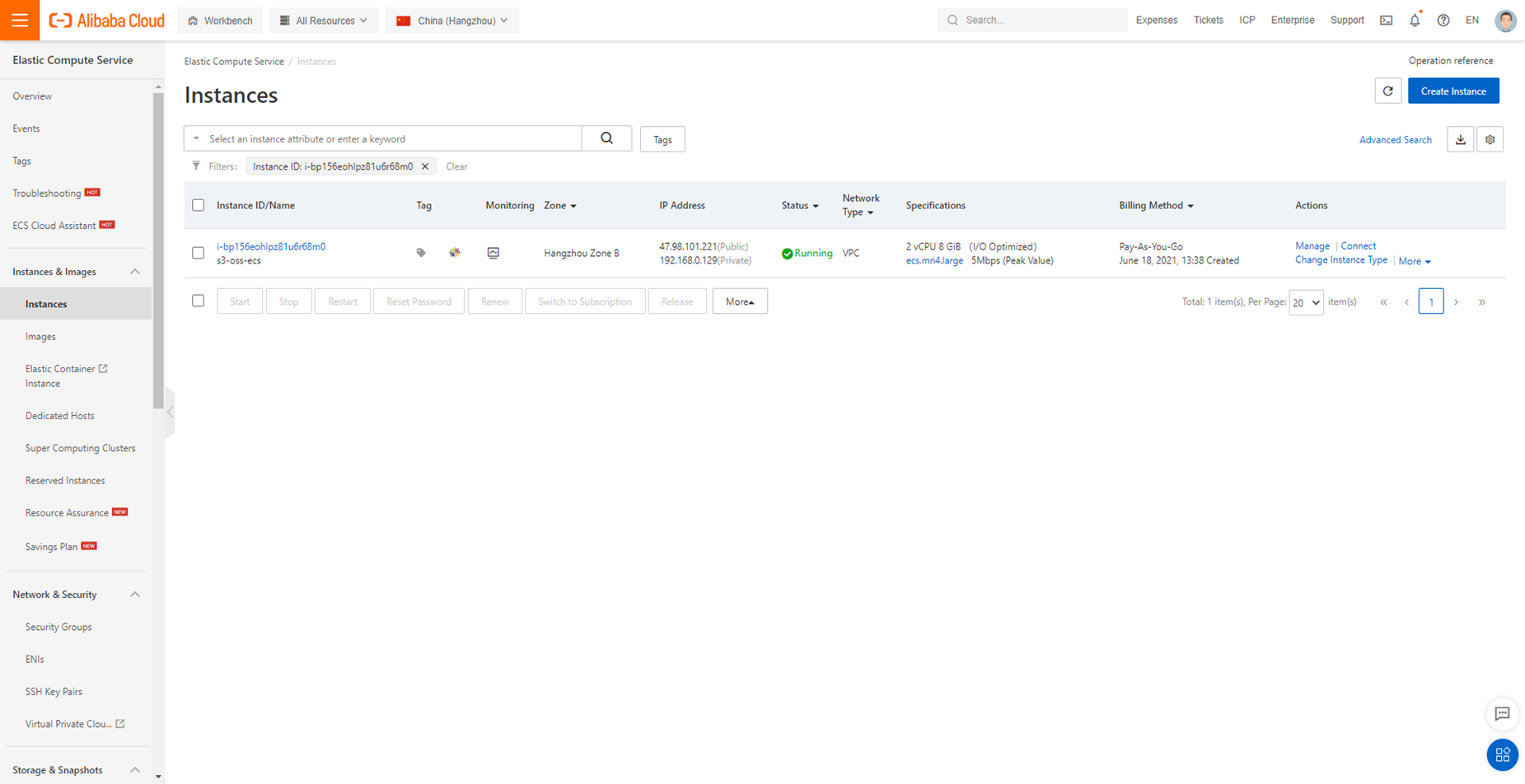Viewport: 1525px width, 784px height.
Task: Clear all filters
Action: coord(456,166)
